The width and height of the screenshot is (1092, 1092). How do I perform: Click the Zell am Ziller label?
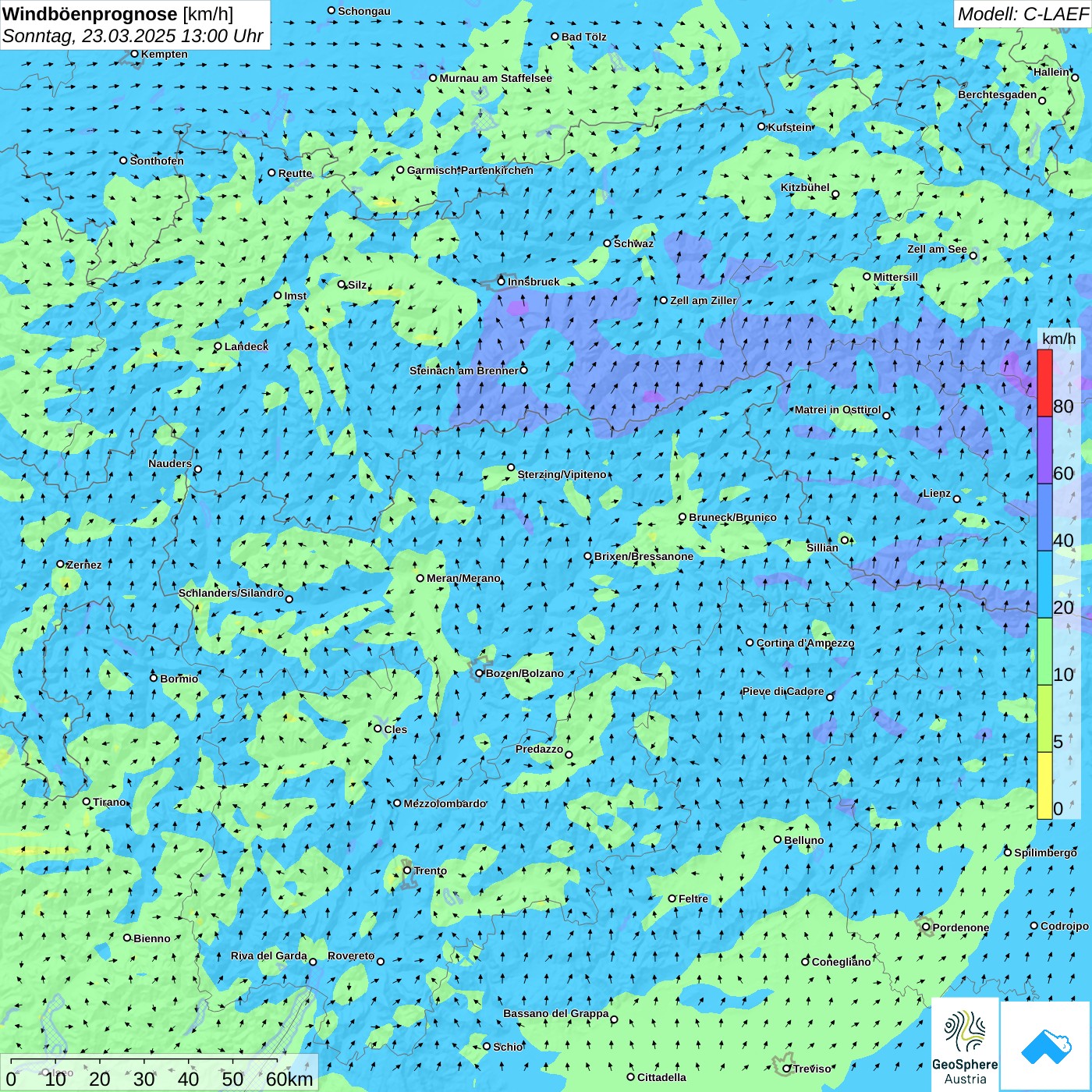pyautogui.click(x=703, y=300)
